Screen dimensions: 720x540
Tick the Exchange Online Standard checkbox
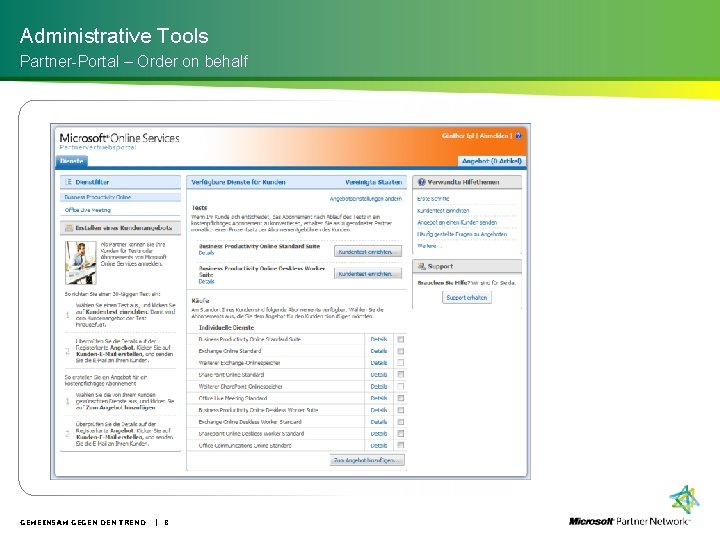pos(400,351)
